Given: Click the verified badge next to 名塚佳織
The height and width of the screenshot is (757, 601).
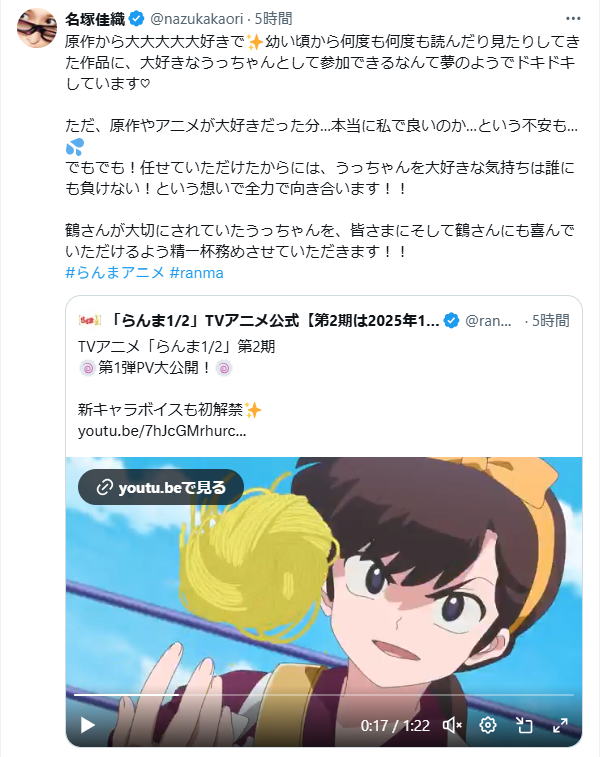Looking at the screenshot, I should coord(137,19).
